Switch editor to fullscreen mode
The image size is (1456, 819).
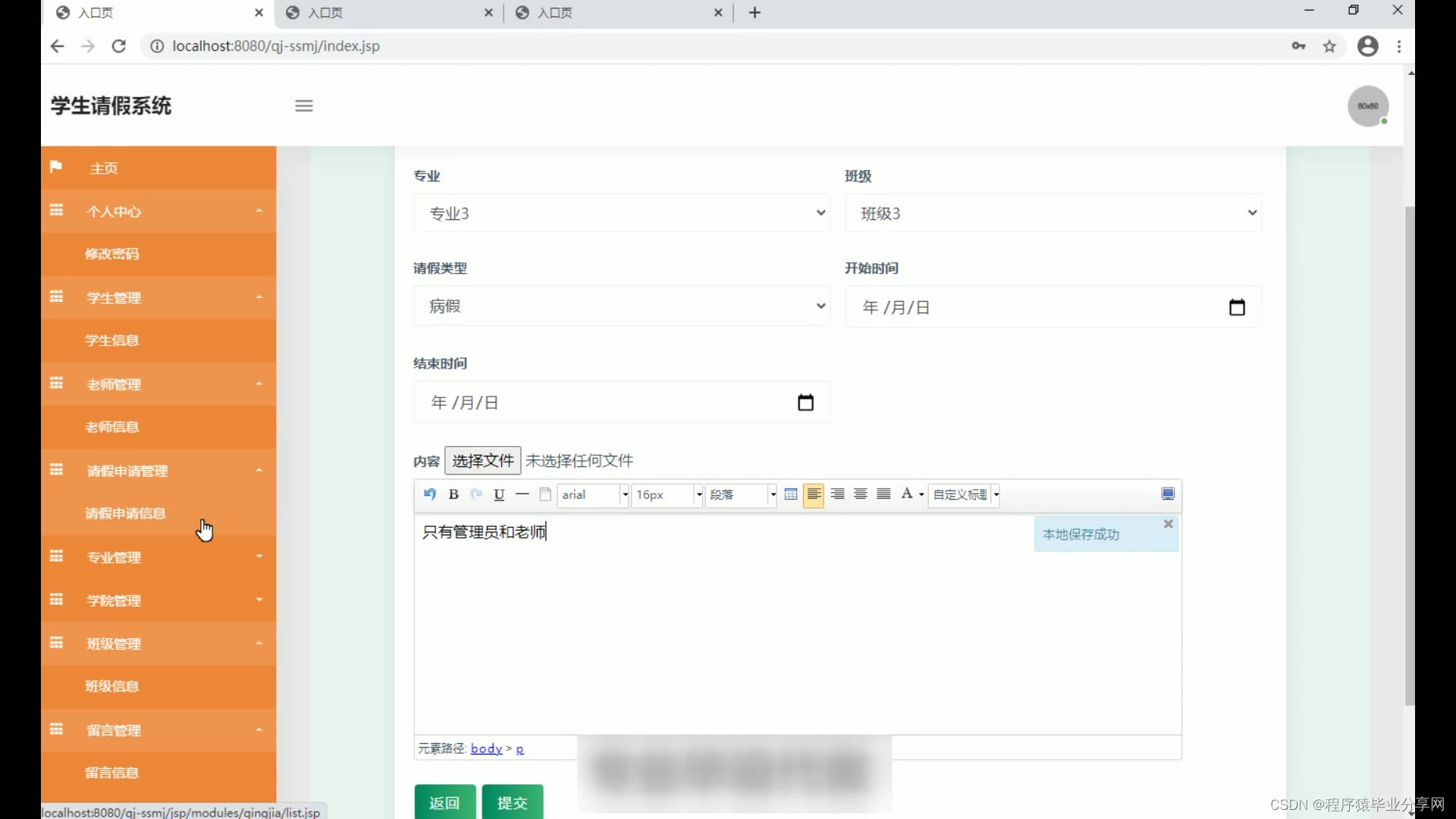(x=1168, y=494)
